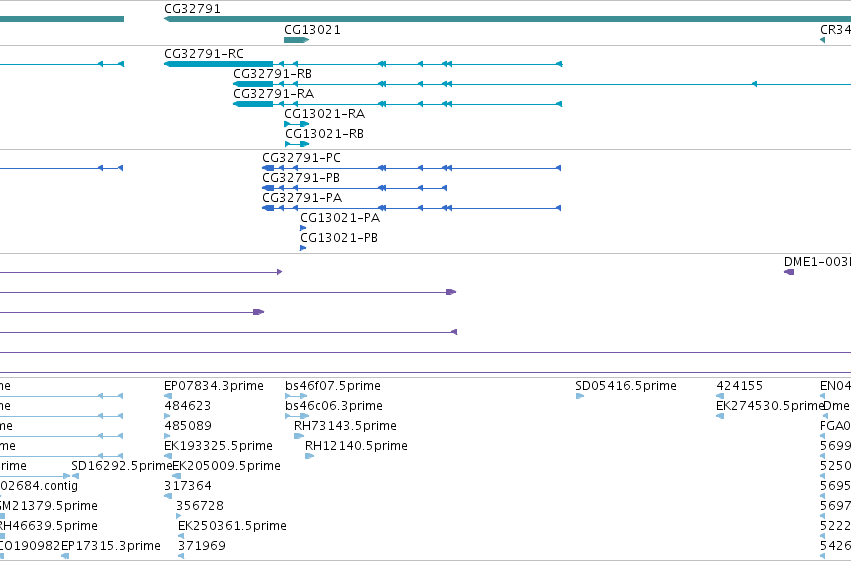Select the 356728 feature label
The height and width of the screenshot is (561, 851).
pos(200,506)
